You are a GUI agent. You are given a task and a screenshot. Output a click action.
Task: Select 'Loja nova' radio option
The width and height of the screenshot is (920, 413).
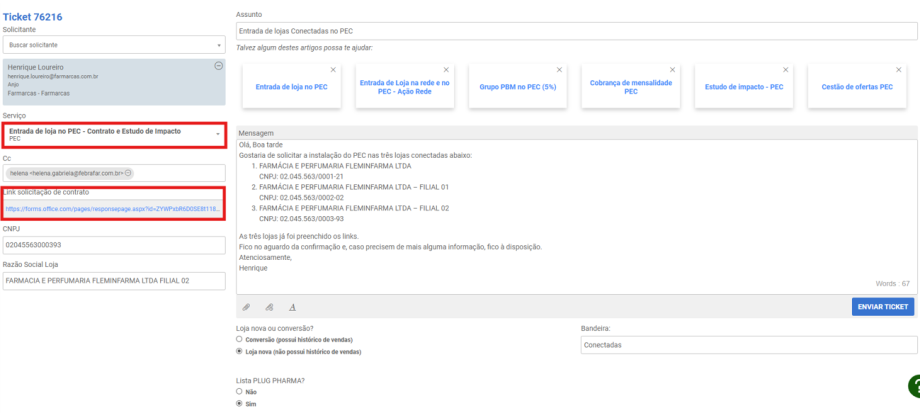pos(239,352)
